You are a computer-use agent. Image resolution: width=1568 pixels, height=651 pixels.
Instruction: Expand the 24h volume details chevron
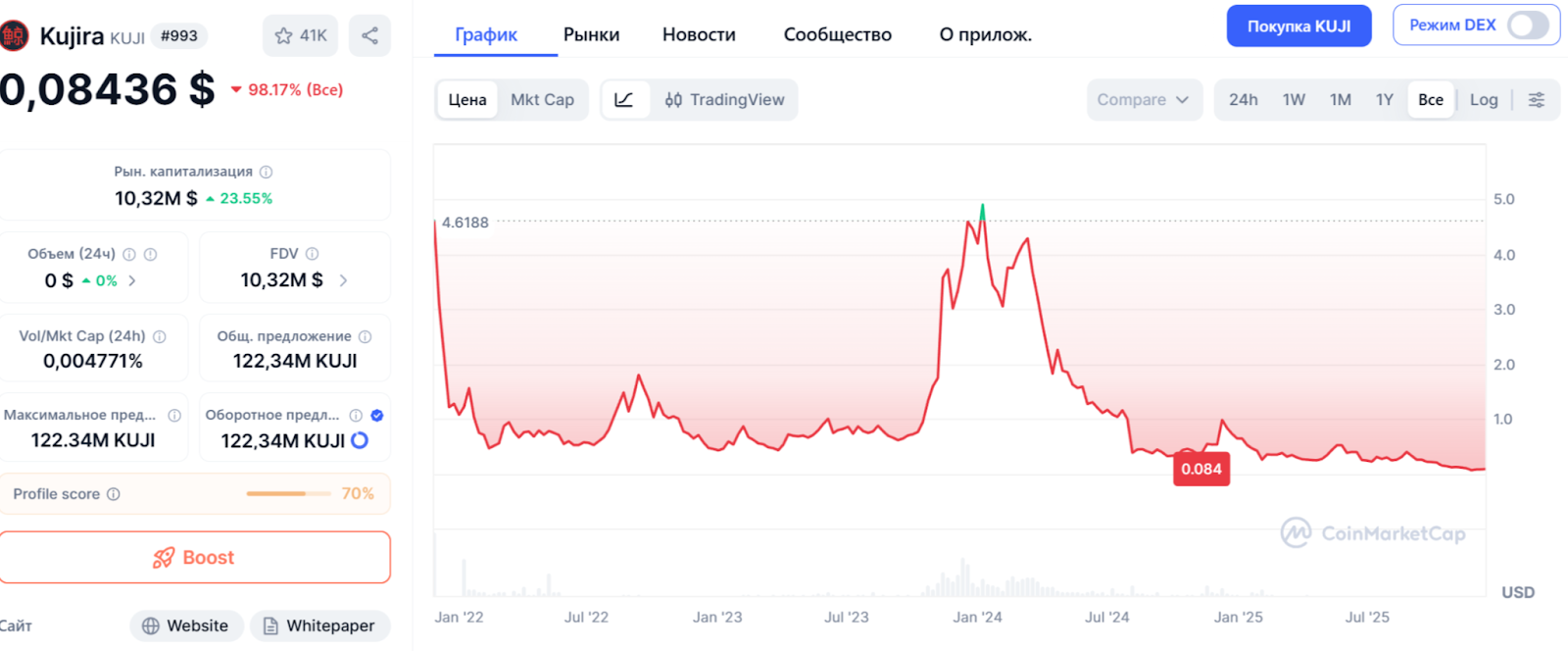click(132, 281)
